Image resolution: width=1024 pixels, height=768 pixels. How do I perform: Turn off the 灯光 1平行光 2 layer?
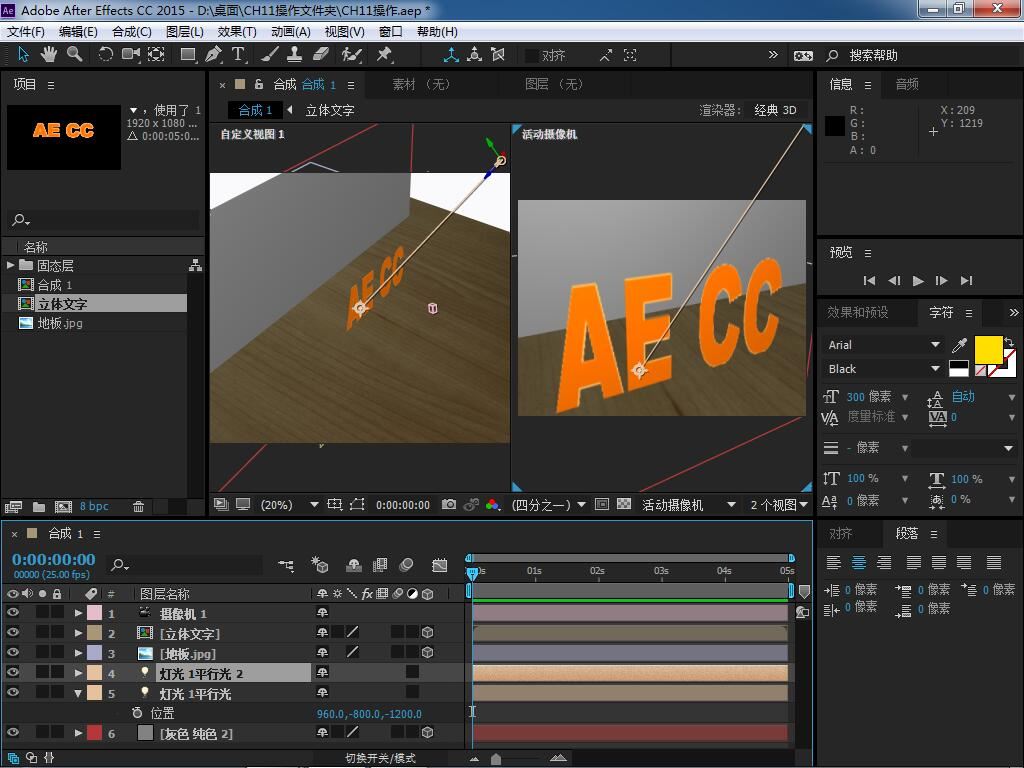point(12,672)
